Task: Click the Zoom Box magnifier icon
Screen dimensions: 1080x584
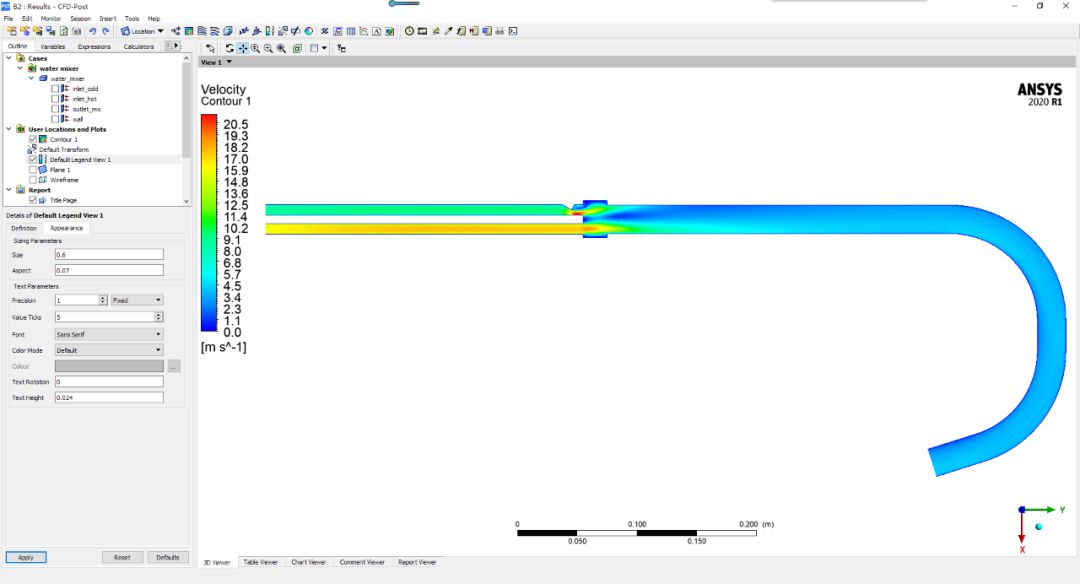Action: (x=281, y=48)
